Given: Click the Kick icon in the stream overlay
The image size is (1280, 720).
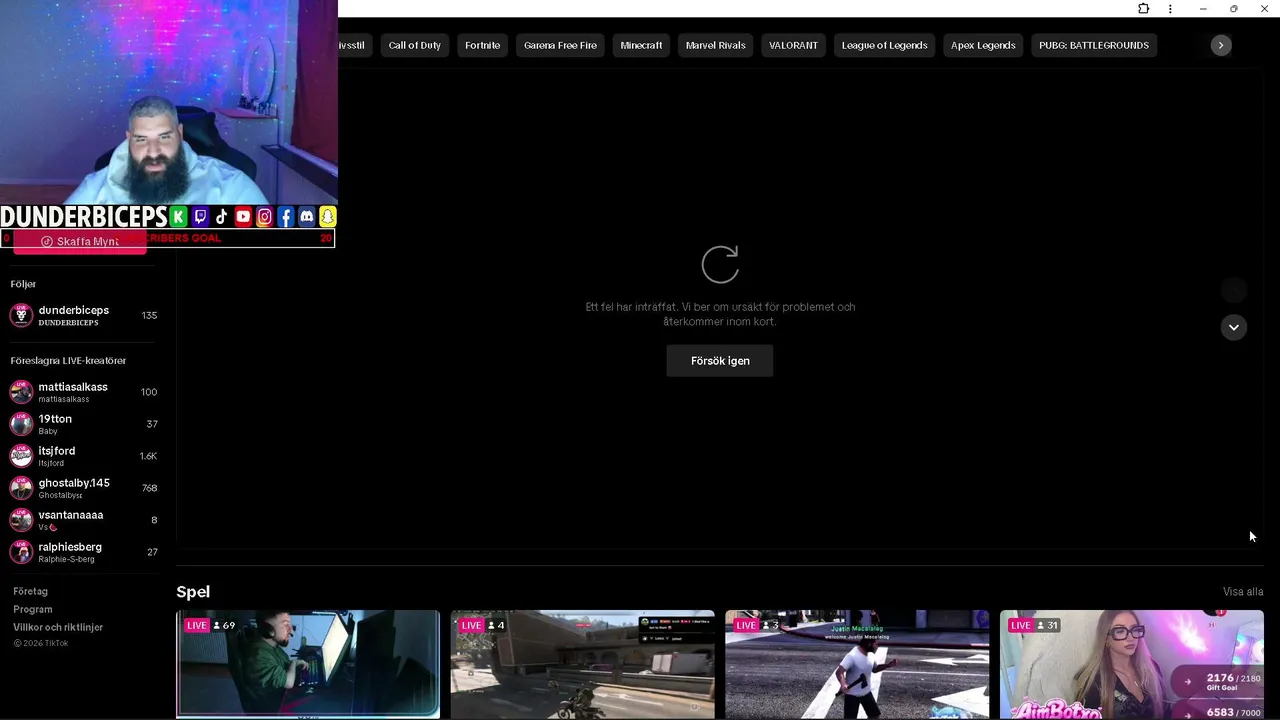Looking at the screenshot, I should click(x=178, y=217).
